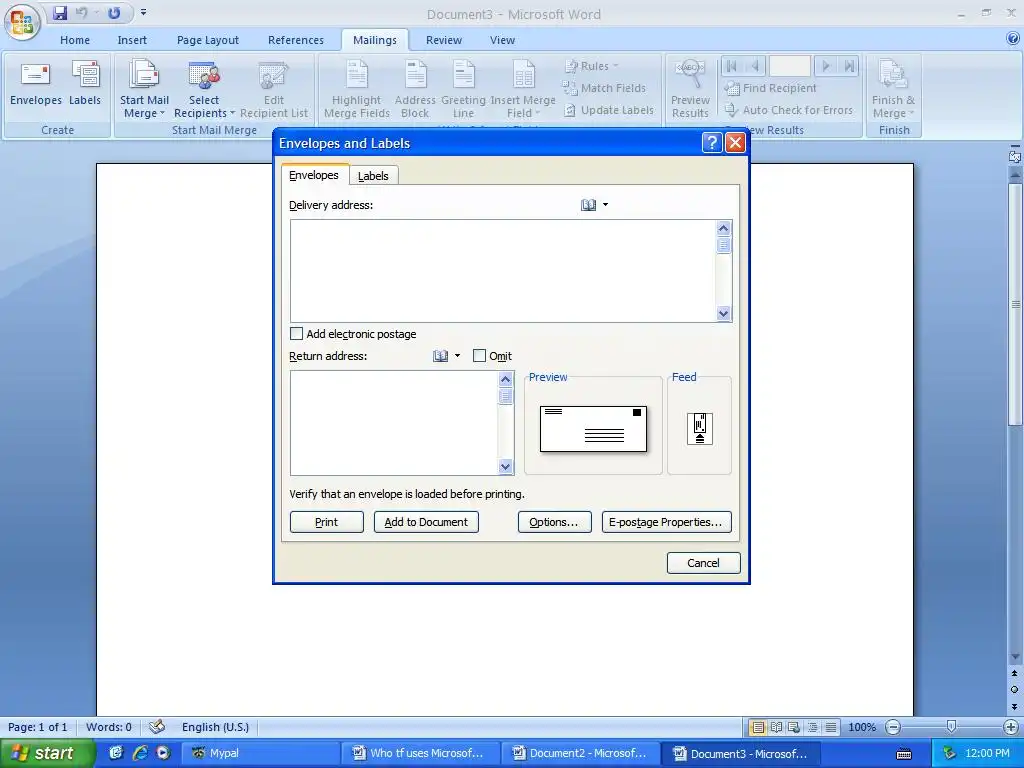Click Greeting Line icon
This screenshot has width=1024, height=768.
pos(464,88)
